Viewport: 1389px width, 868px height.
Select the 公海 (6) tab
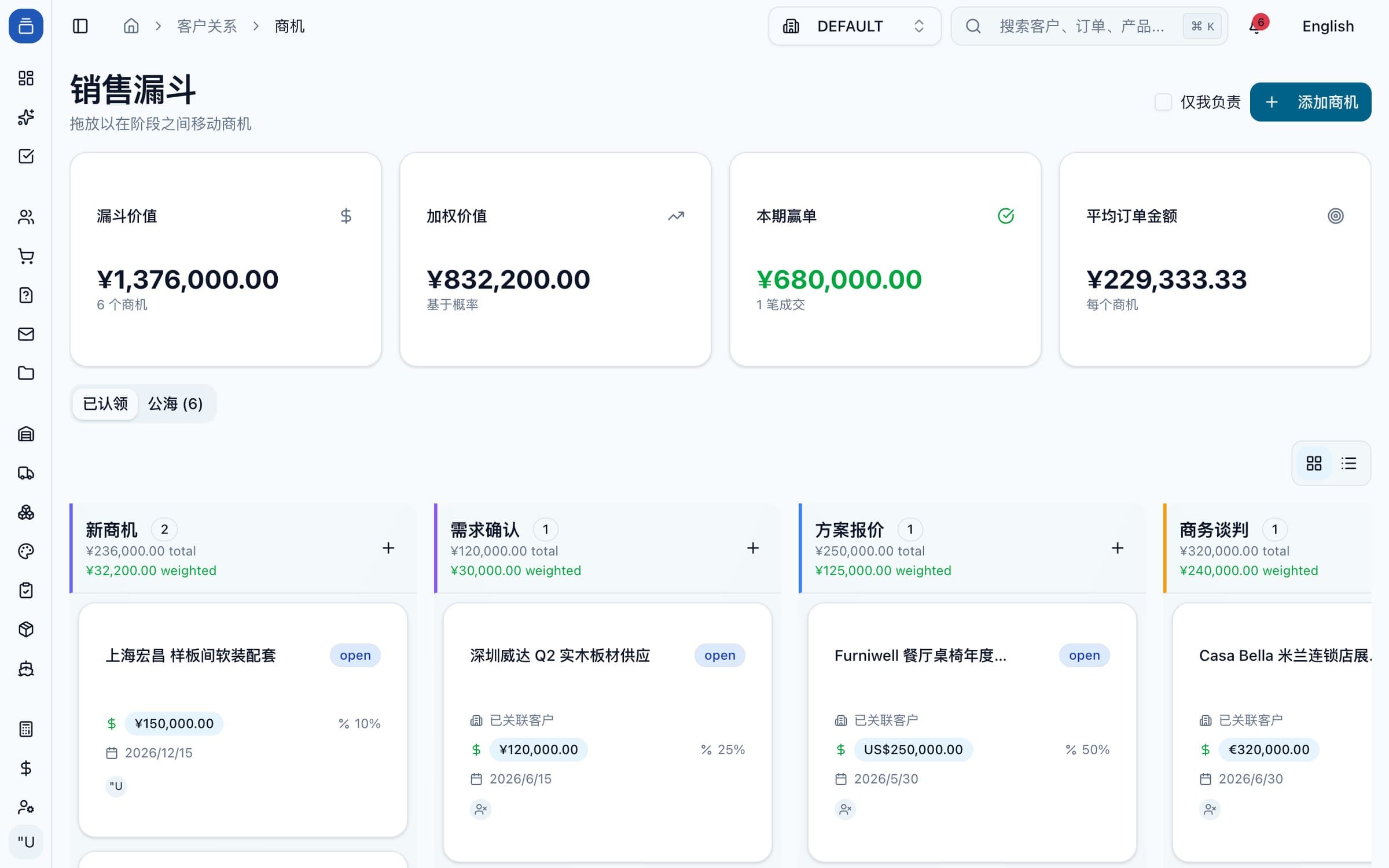(175, 403)
